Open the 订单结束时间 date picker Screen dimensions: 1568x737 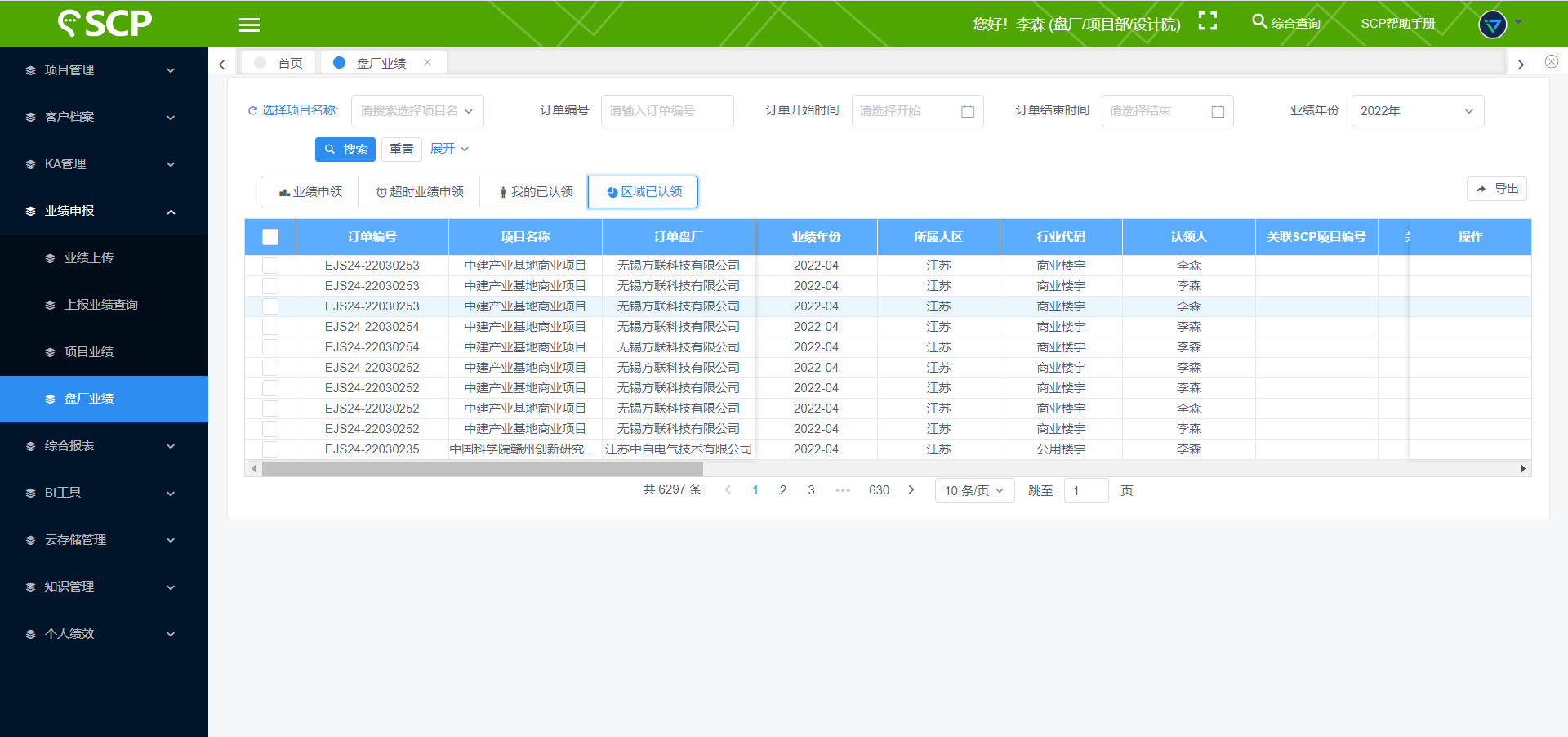[x=1167, y=111]
